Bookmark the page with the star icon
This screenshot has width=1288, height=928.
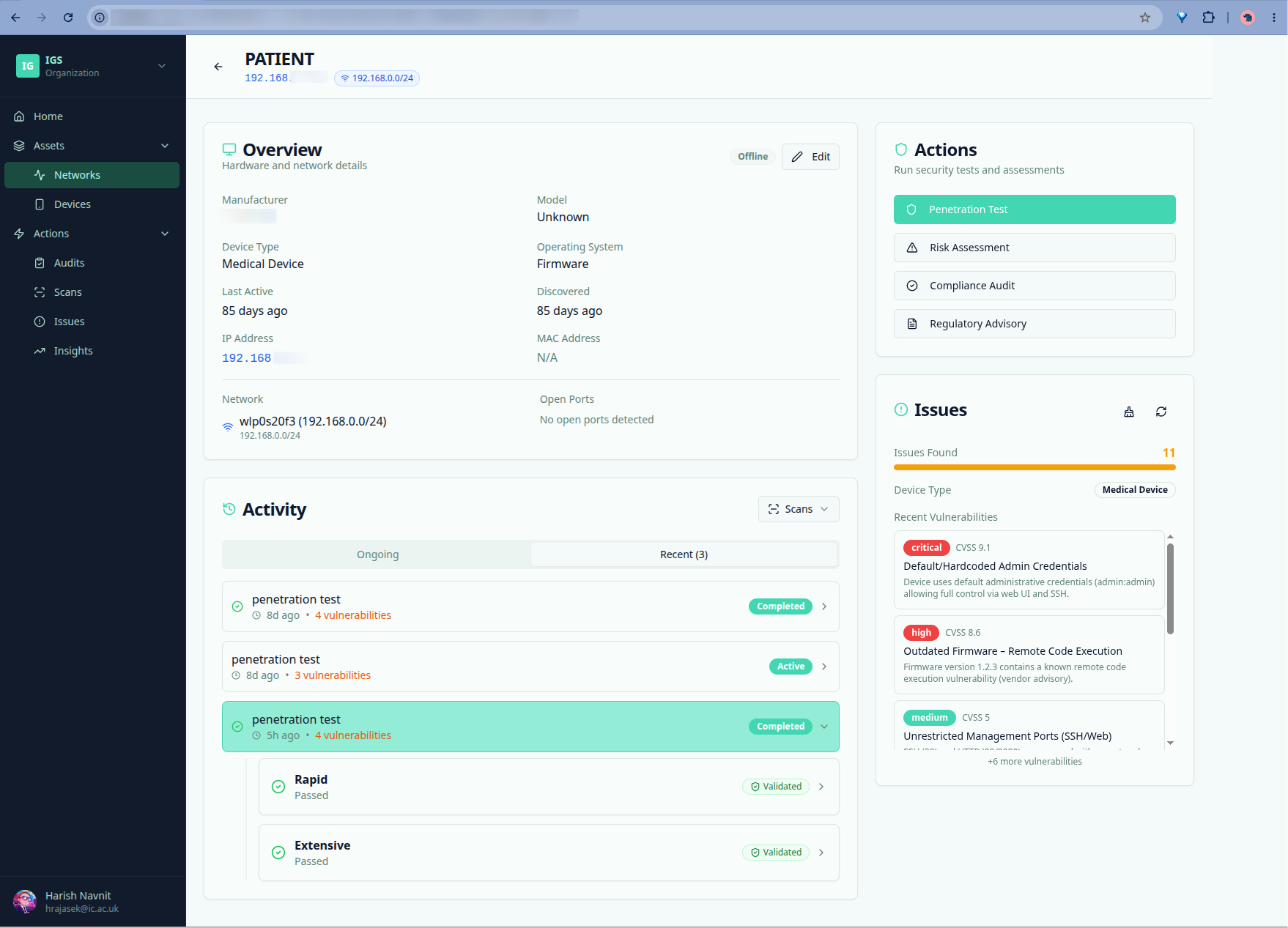click(x=1145, y=18)
